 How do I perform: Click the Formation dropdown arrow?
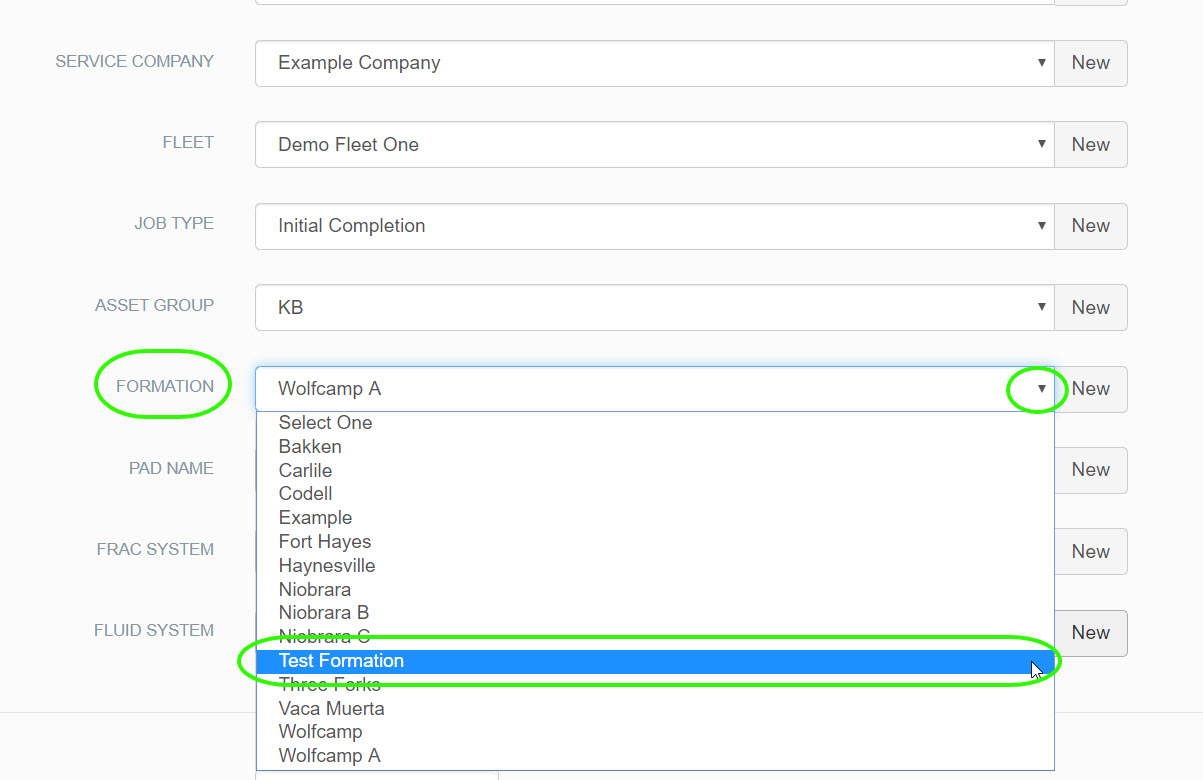[x=1041, y=389]
